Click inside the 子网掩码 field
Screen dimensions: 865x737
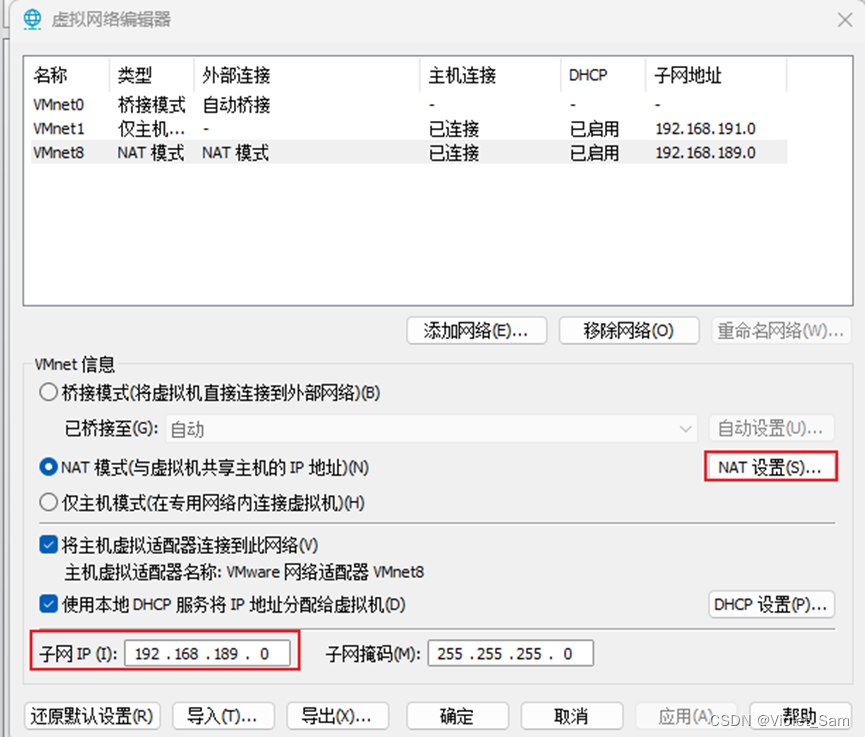[510, 654]
